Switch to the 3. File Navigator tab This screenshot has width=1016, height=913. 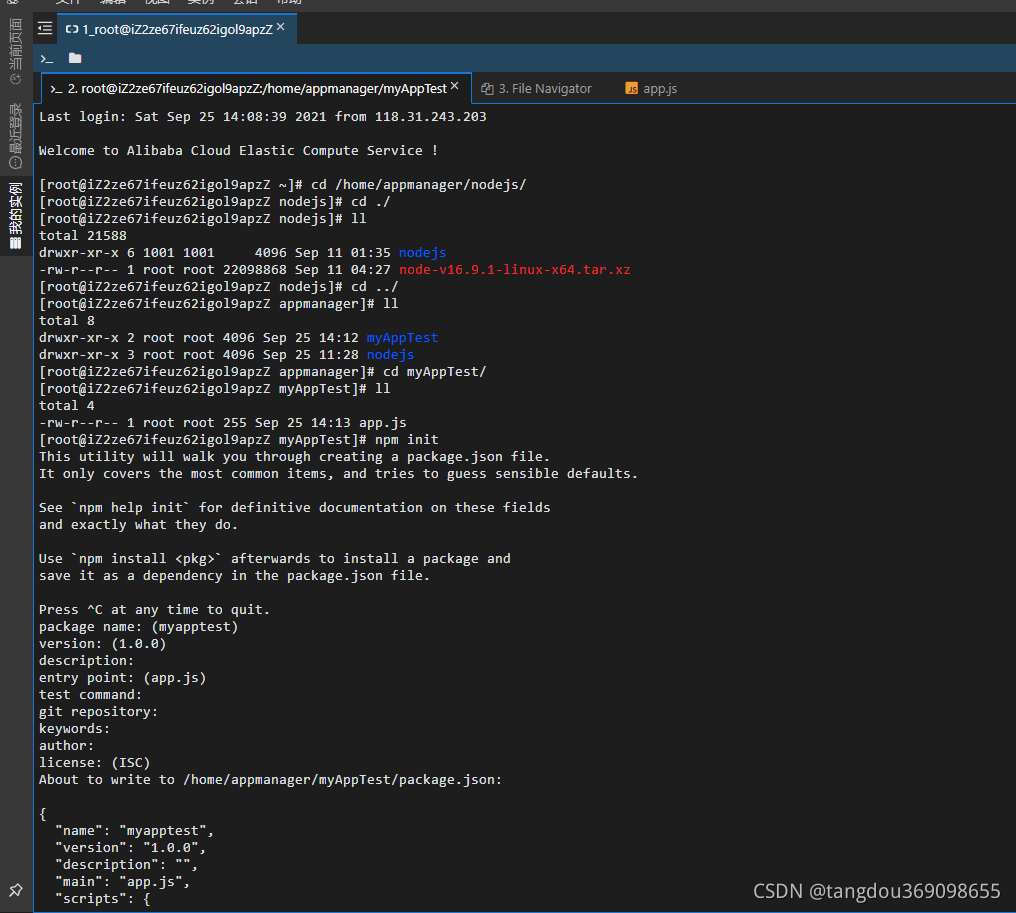(x=537, y=89)
